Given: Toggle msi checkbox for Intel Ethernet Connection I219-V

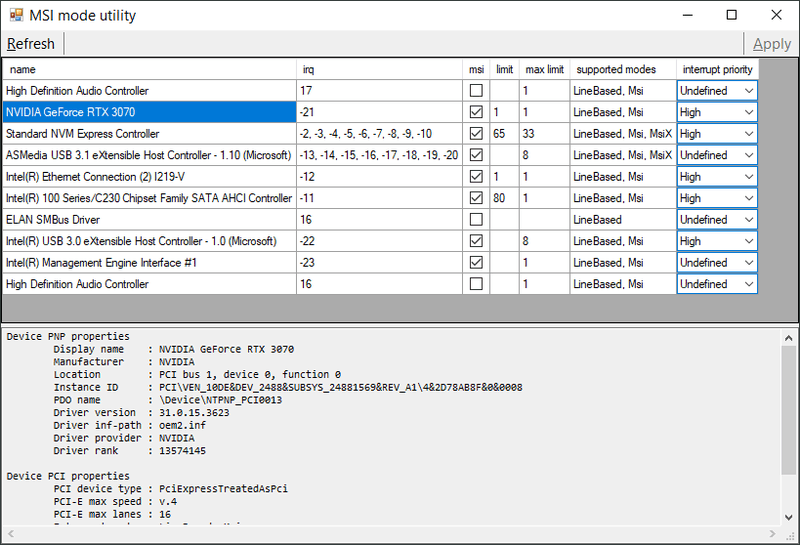Looking at the screenshot, I should point(476,177).
